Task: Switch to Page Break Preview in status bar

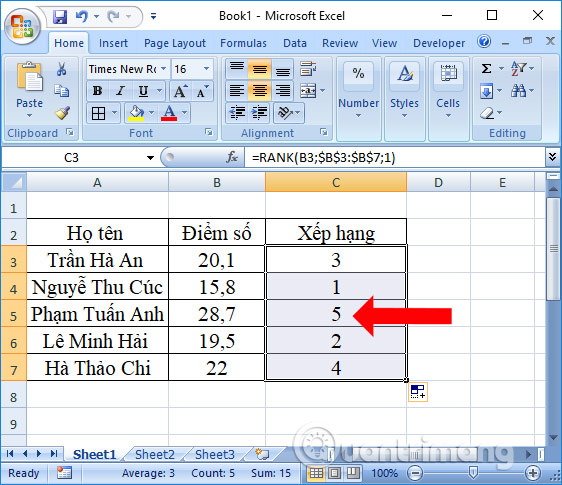Action: pos(353,473)
